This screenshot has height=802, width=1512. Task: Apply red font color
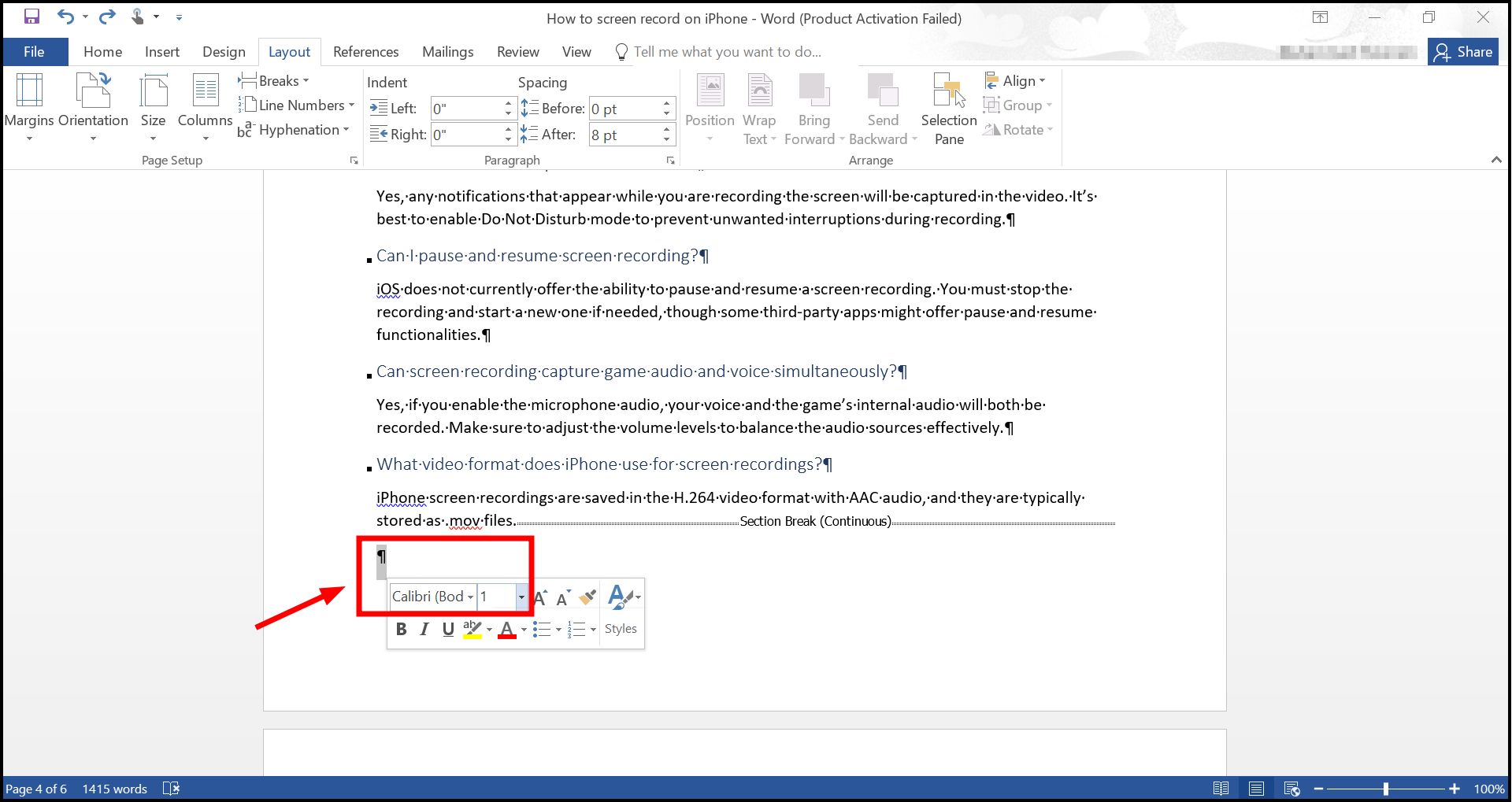tap(507, 629)
